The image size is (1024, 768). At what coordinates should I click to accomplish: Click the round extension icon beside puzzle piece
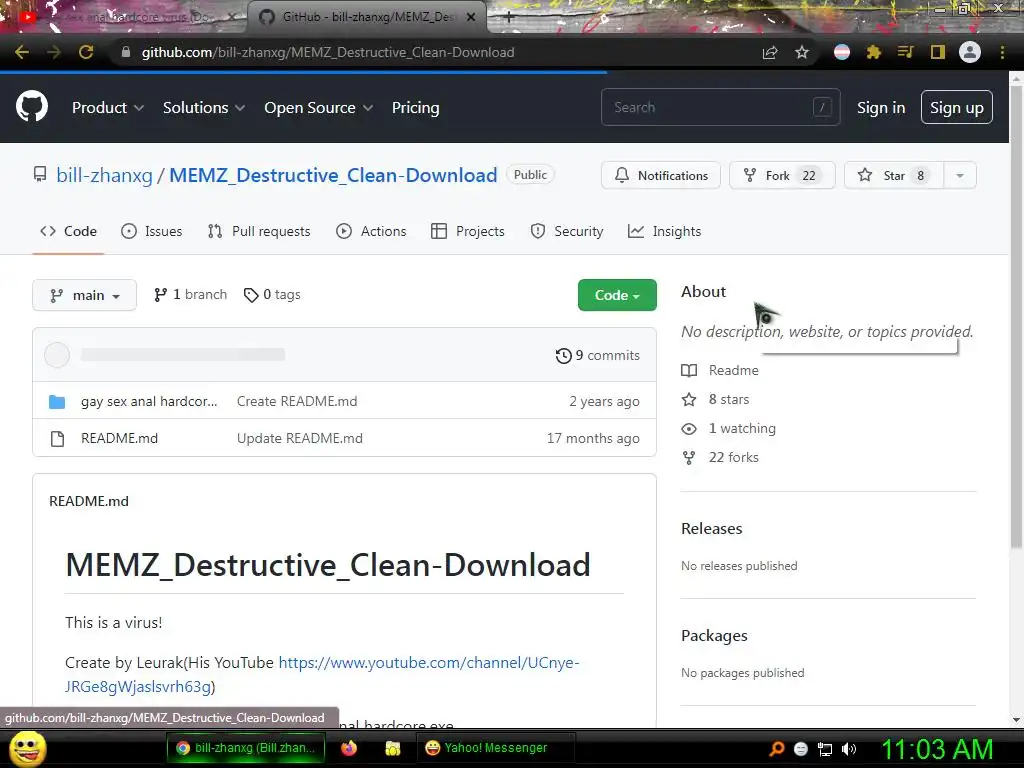pyautogui.click(x=842, y=52)
